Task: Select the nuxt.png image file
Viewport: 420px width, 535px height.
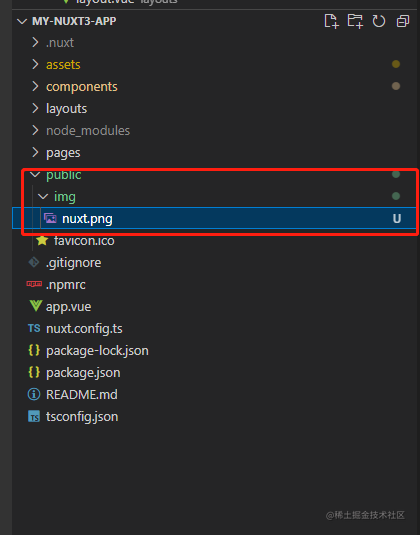Action: [x=214, y=218]
